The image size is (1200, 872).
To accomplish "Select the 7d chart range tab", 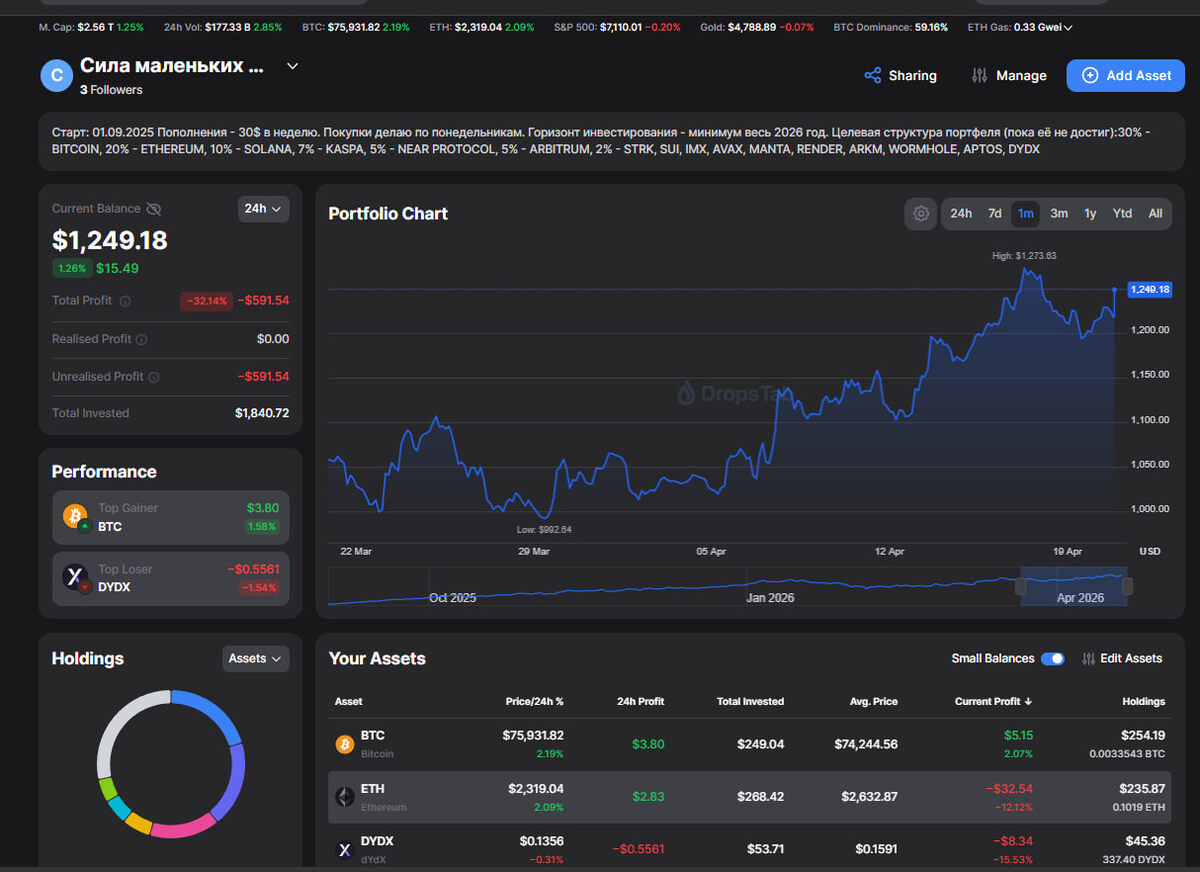I will pyautogui.click(x=995, y=214).
